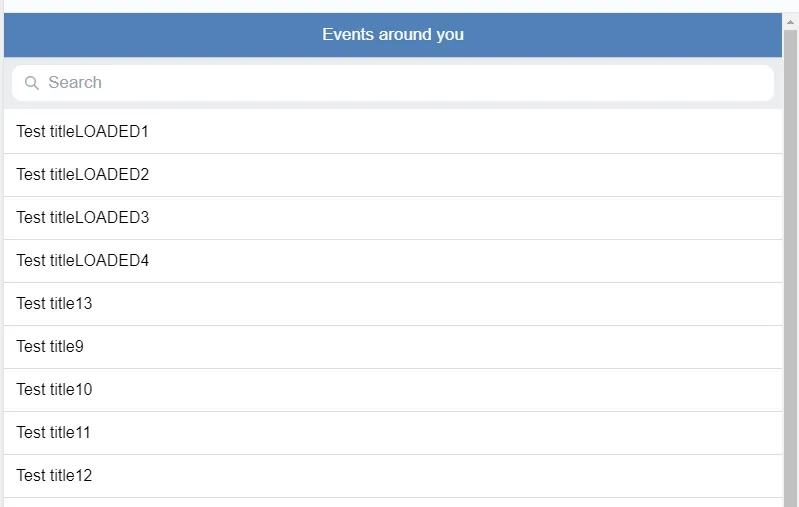799x507 pixels.
Task: Open the last LOADED event row
Action: (x=82, y=260)
